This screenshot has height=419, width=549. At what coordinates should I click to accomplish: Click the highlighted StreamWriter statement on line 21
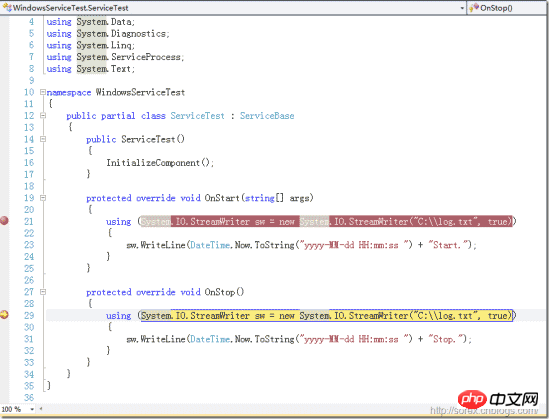[326, 221]
